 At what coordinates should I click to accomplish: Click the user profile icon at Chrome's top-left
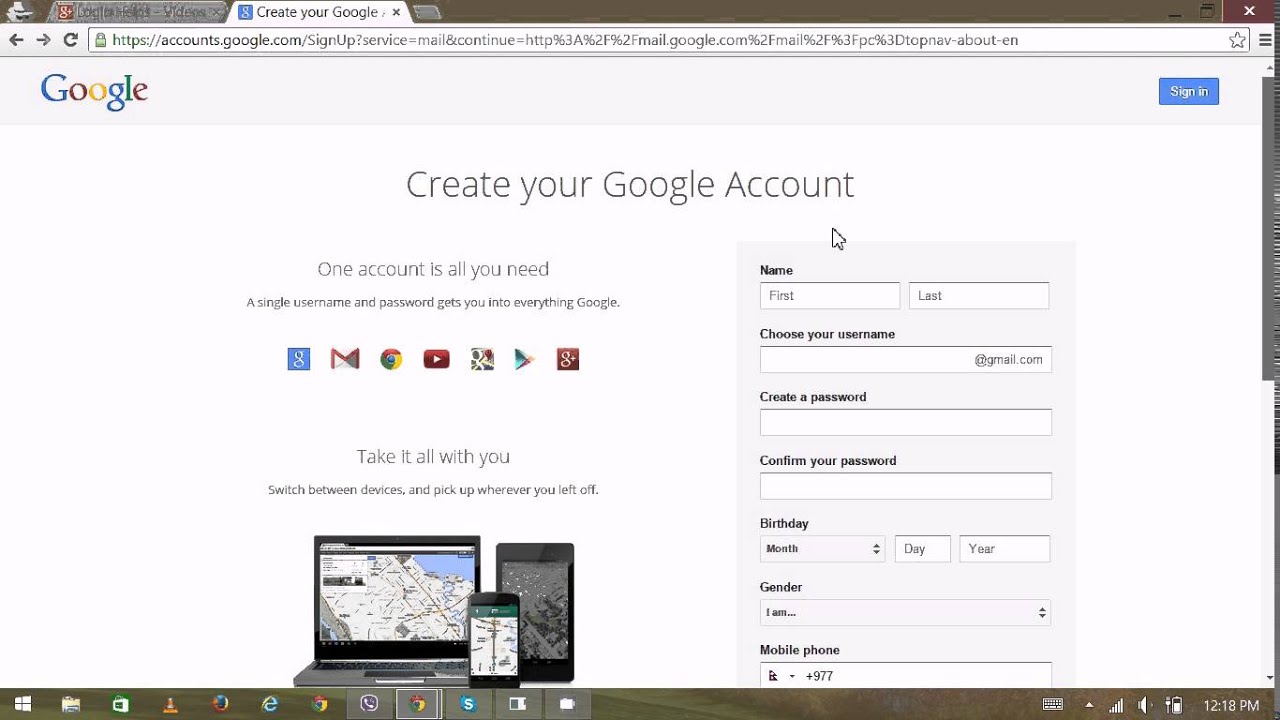pos(20,11)
